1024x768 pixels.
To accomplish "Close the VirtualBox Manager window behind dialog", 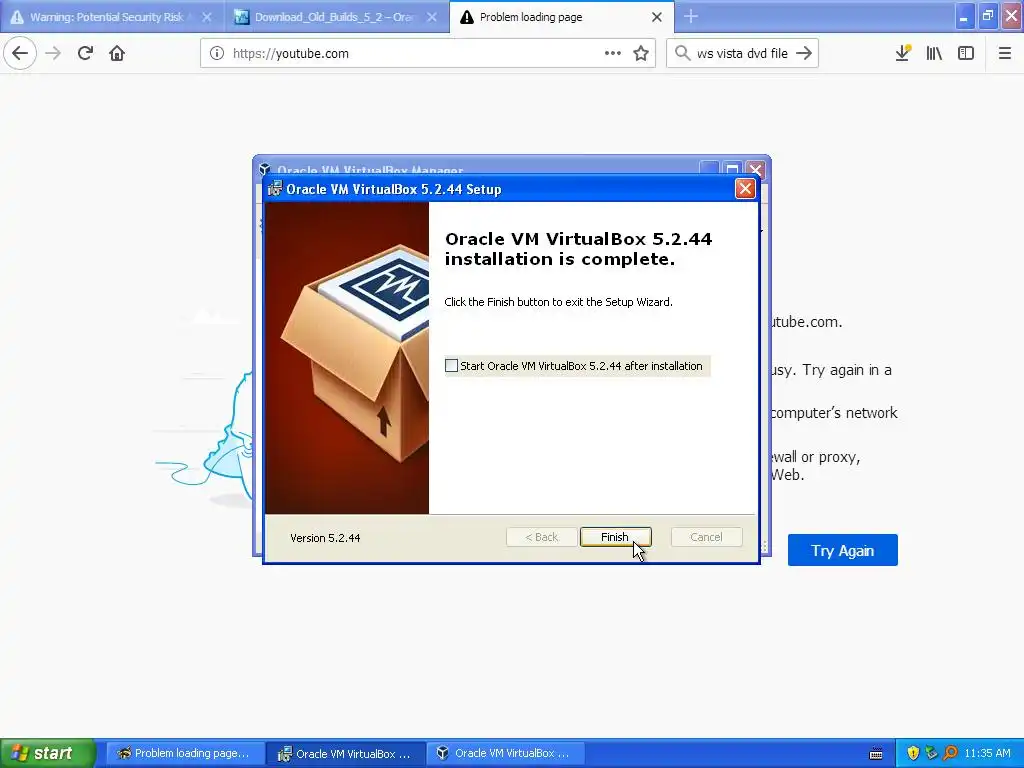I will pos(756,169).
